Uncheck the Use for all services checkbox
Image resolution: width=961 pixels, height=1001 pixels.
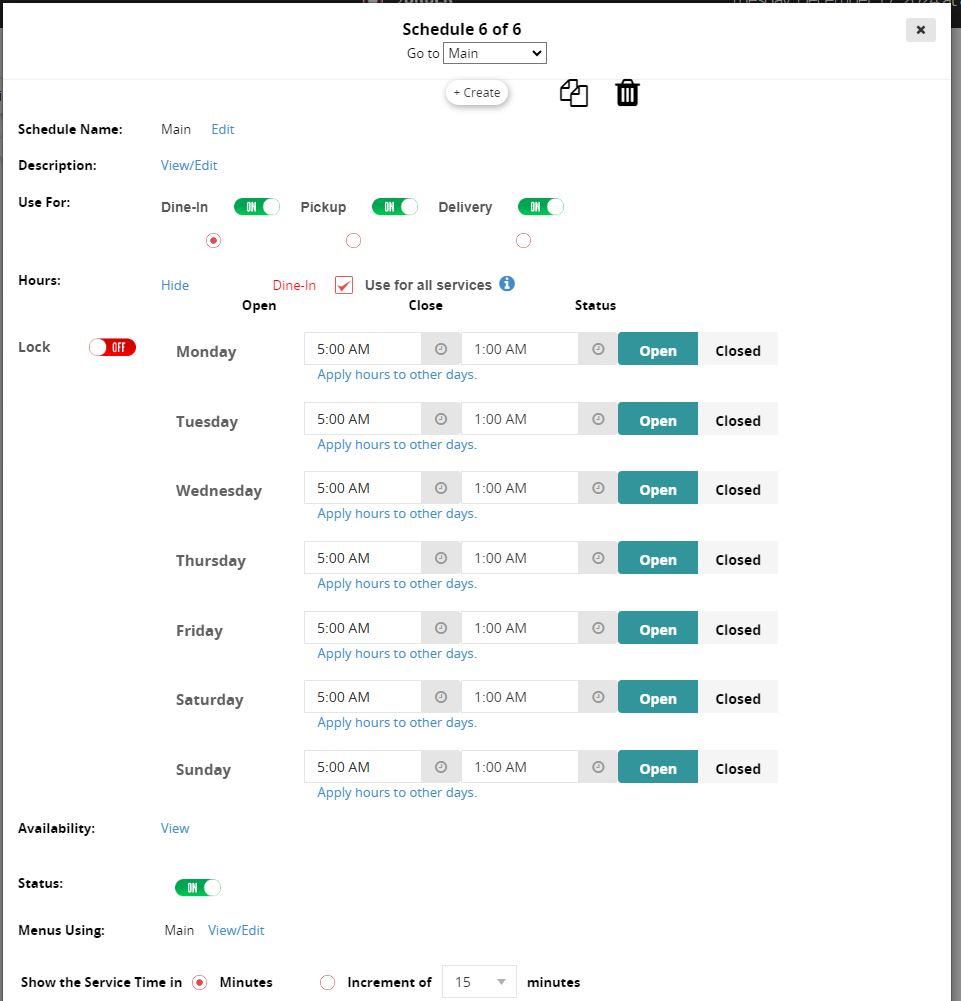(344, 285)
